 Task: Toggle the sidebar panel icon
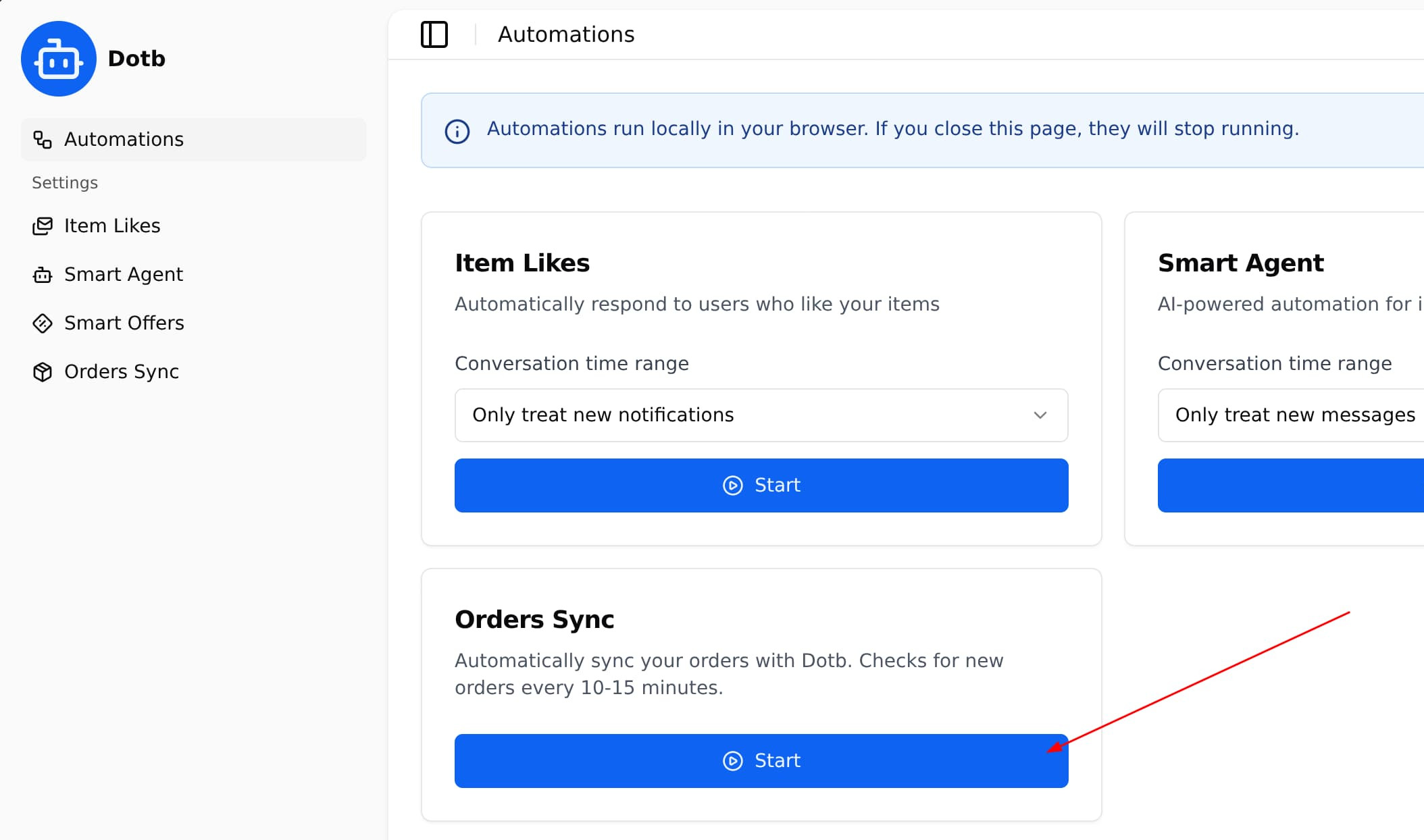(x=434, y=34)
